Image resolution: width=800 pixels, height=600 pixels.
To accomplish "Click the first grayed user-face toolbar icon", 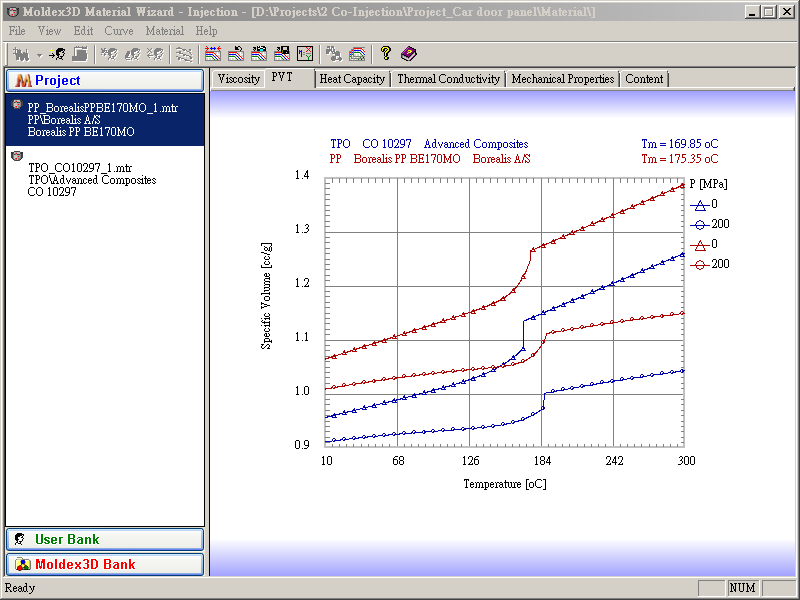I will (109, 54).
